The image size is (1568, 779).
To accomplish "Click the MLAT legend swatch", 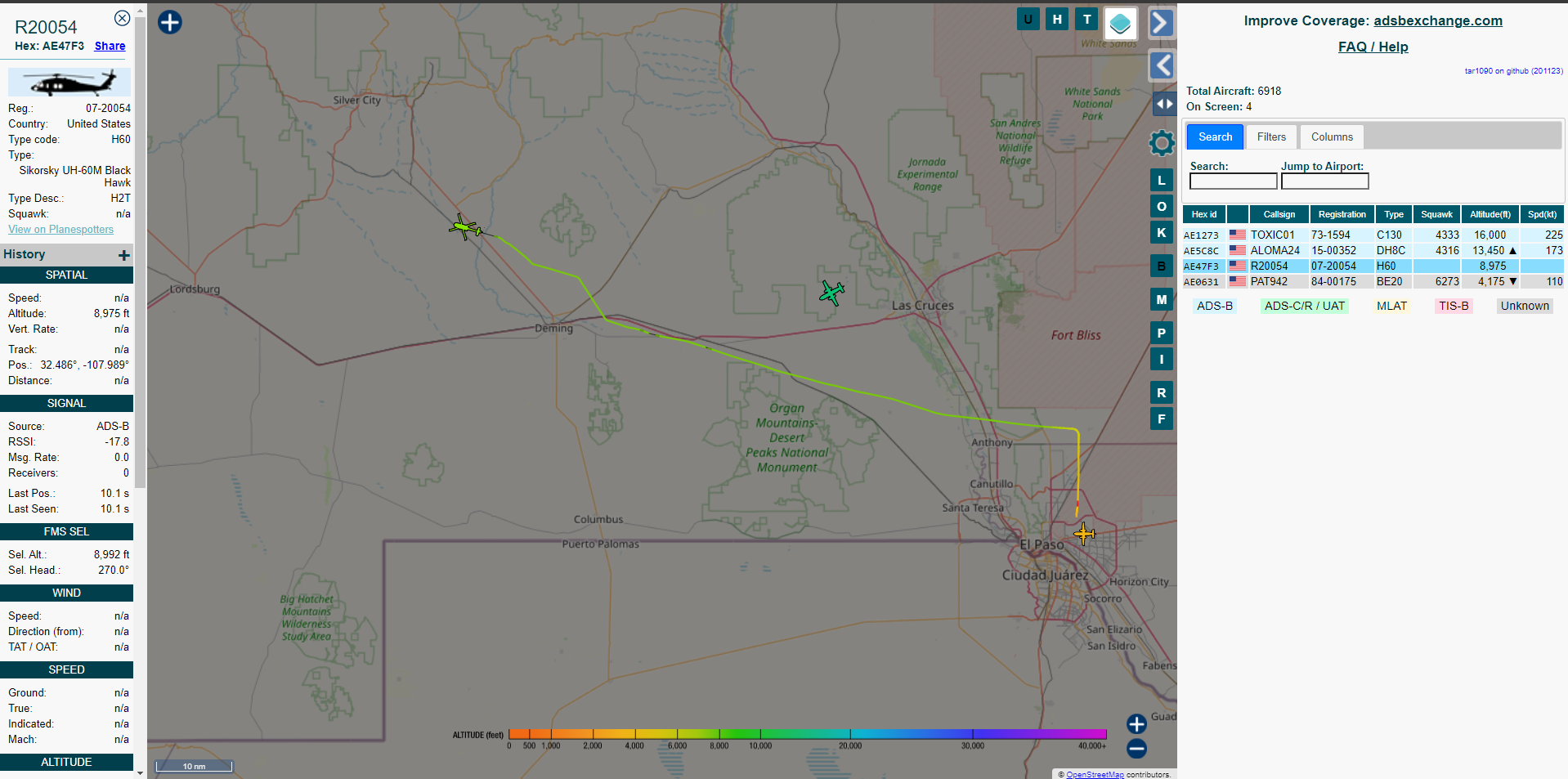I will [x=1391, y=307].
